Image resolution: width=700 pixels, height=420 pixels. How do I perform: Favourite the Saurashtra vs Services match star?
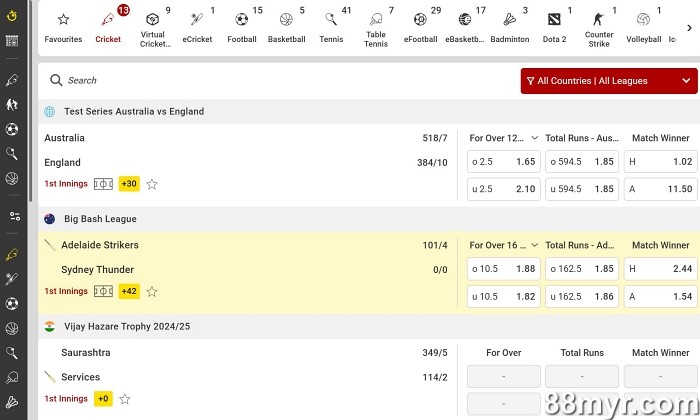click(x=125, y=399)
